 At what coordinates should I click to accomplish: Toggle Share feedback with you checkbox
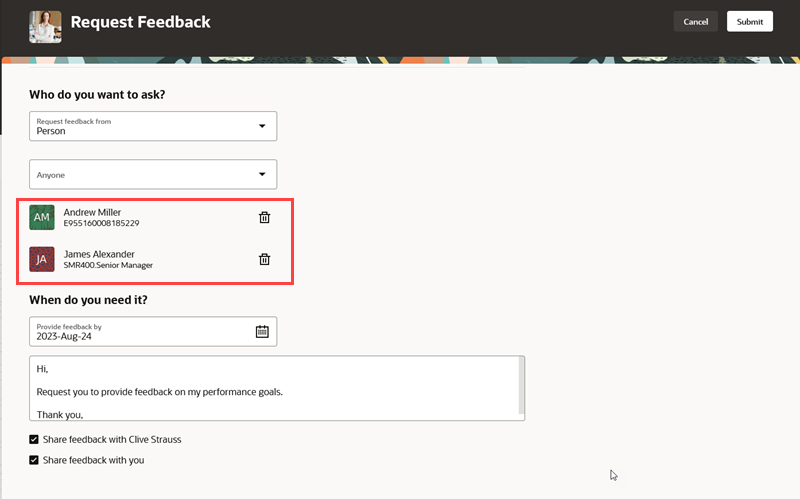(x=35, y=460)
